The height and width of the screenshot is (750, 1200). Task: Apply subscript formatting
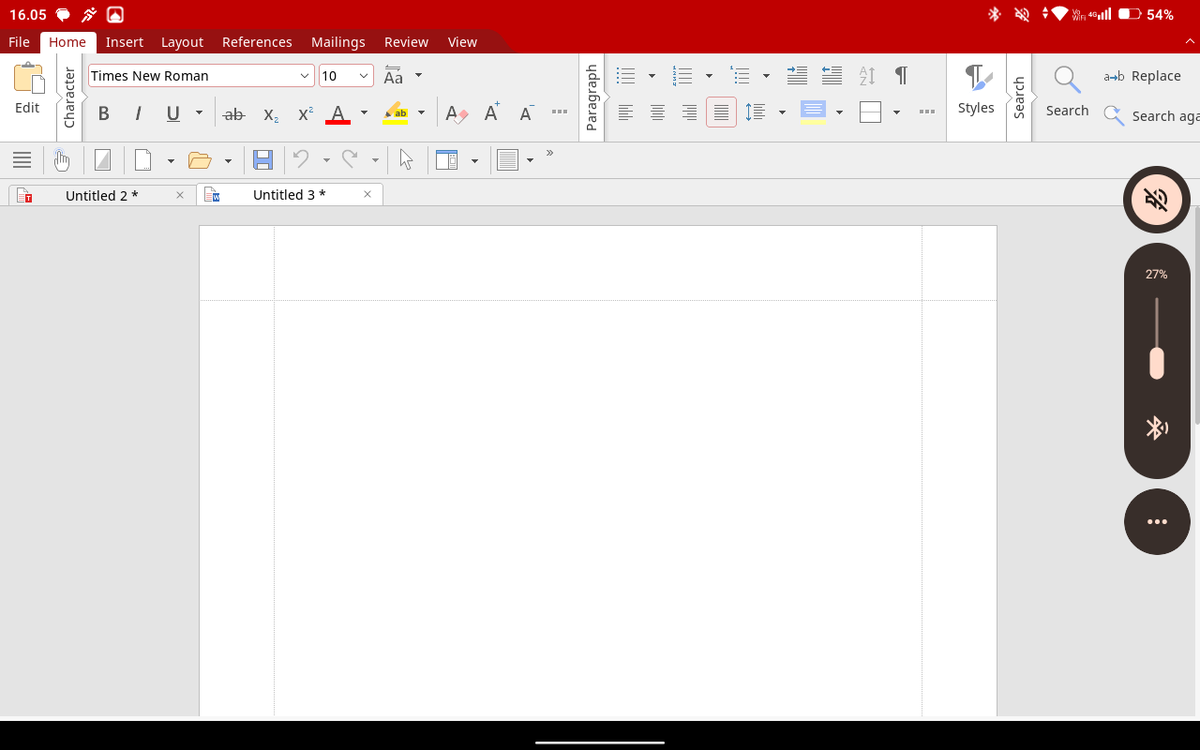coord(270,114)
